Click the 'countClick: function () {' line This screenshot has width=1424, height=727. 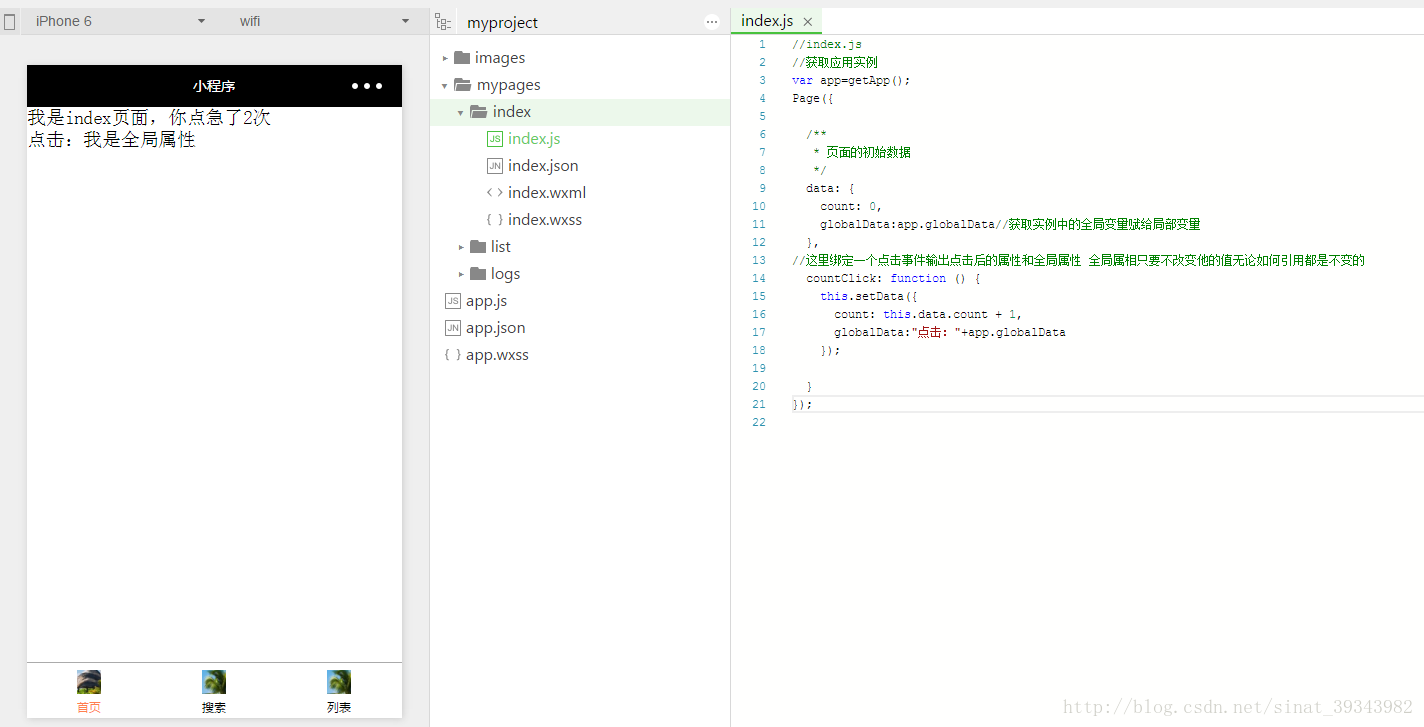pos(893,278)
